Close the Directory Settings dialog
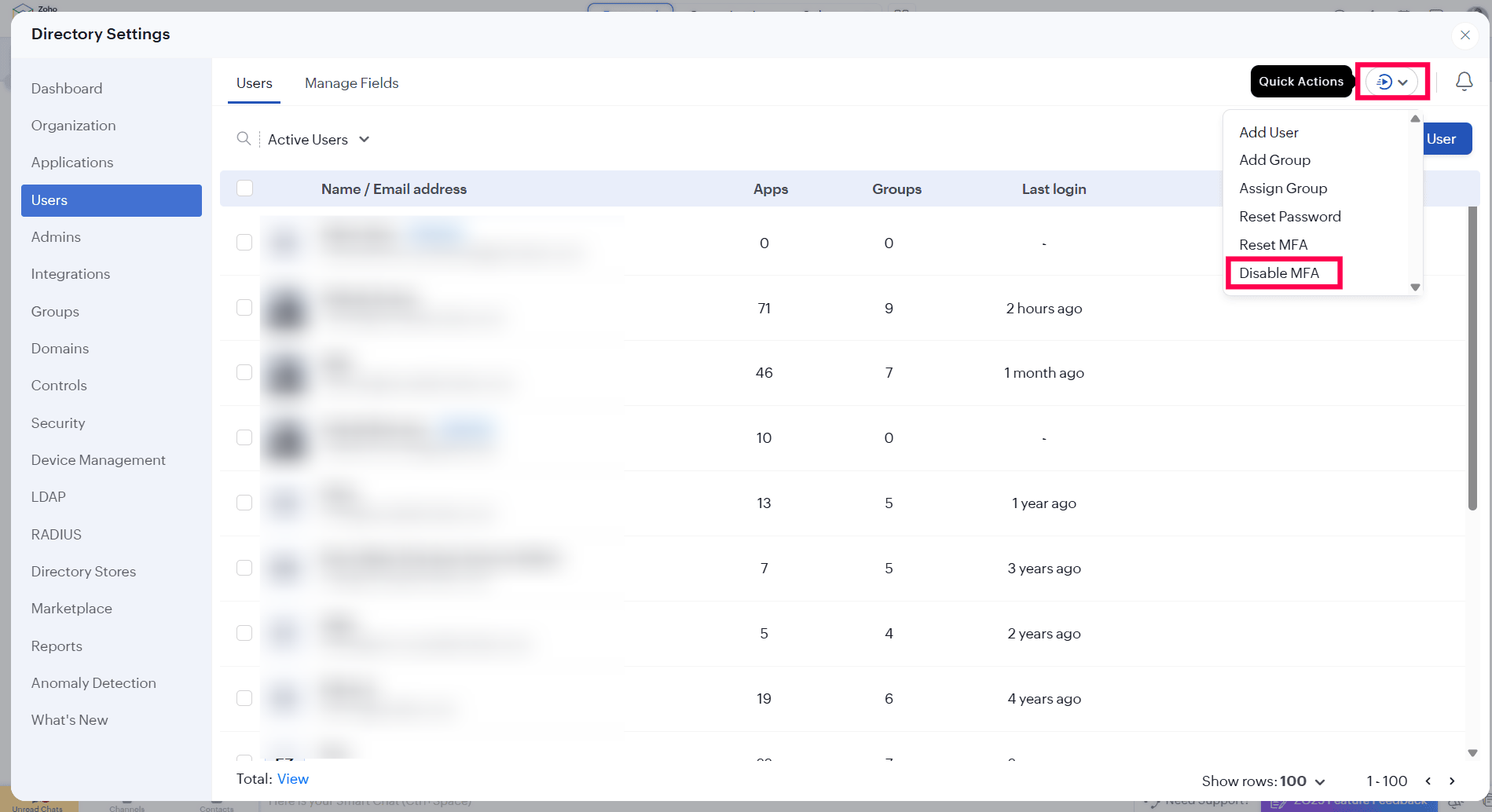 tap(1465, 35)
